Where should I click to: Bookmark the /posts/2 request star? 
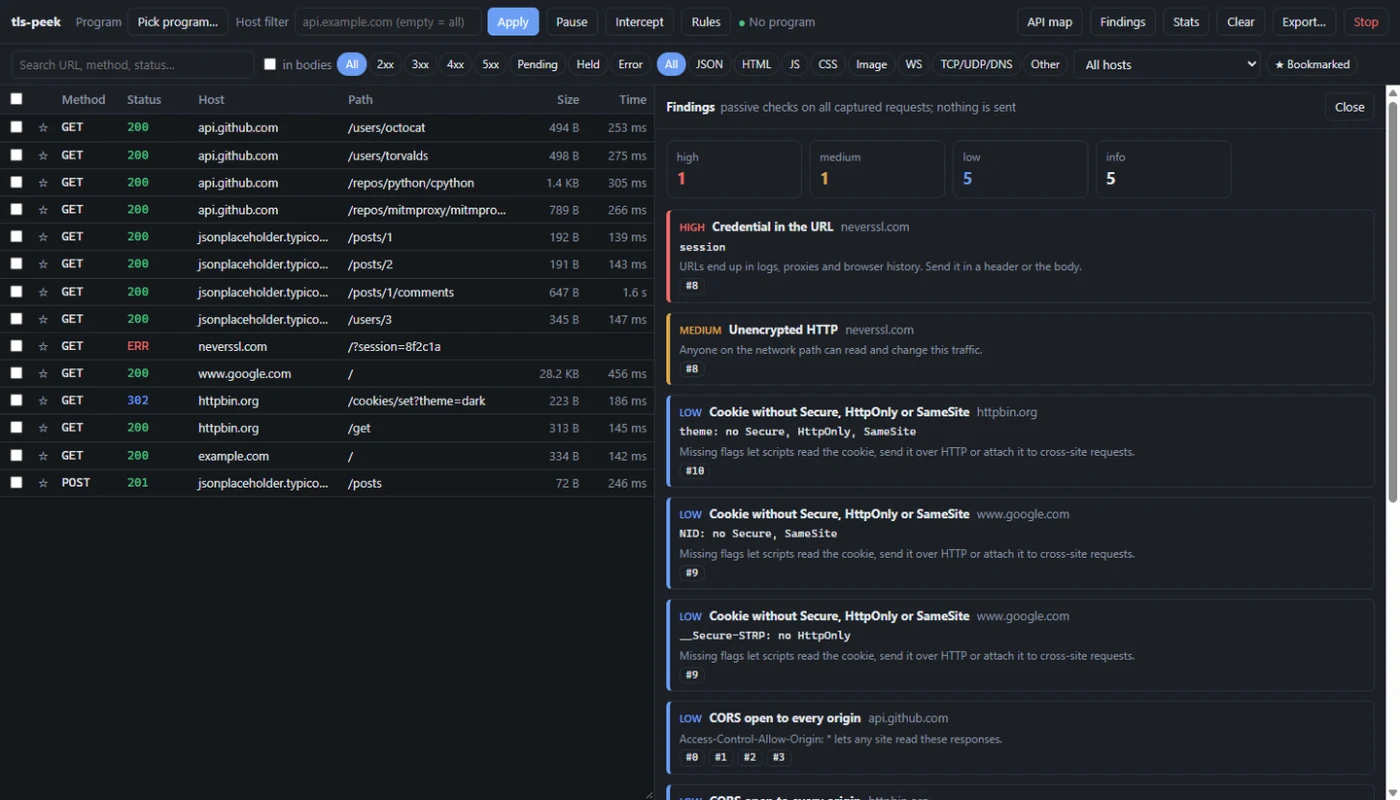[43, 264]
